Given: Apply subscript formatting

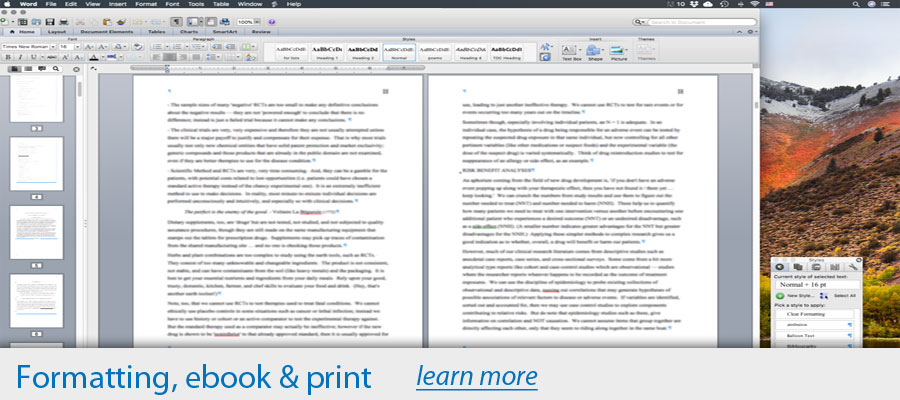Looking at the screenshot, I should point(77,57).
